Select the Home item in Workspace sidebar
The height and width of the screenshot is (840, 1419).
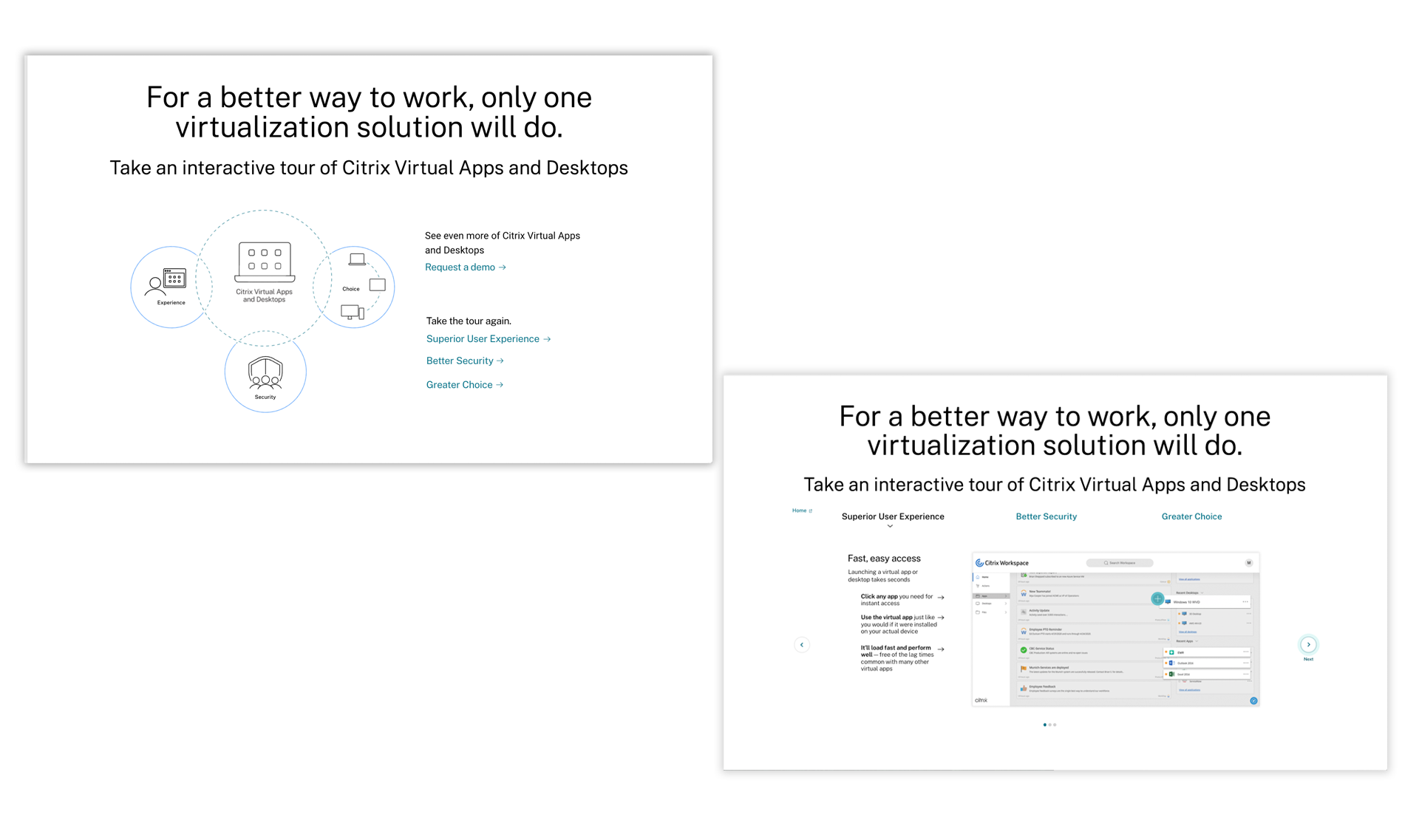990,577
